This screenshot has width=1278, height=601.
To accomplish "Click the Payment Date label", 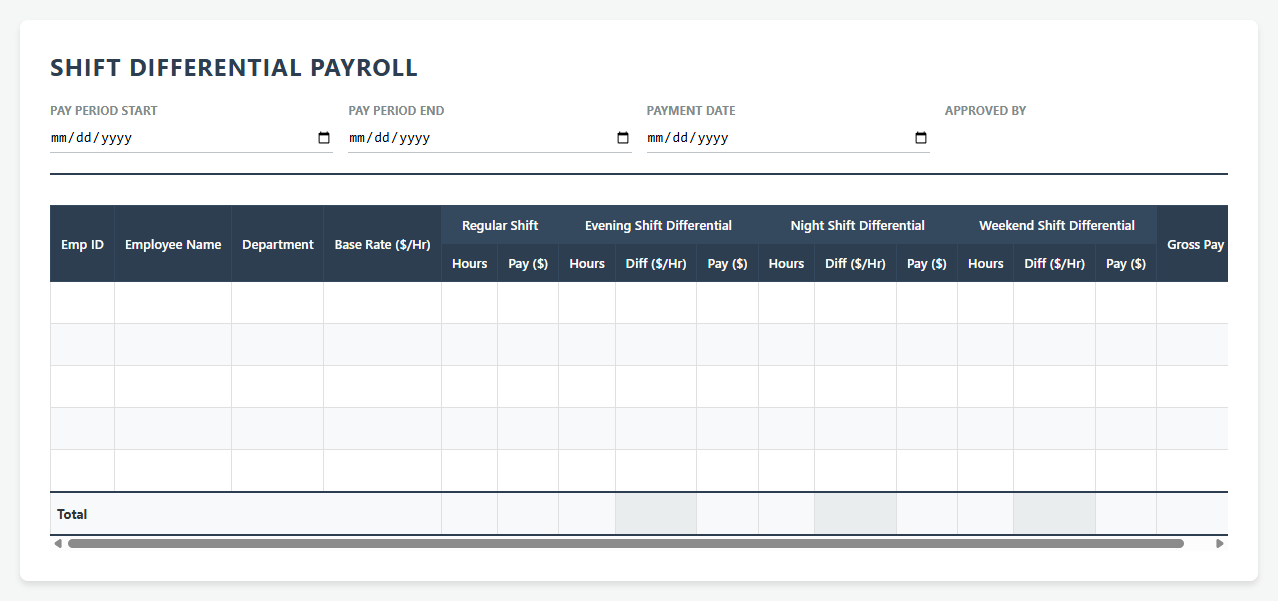I will coord(691,110).
